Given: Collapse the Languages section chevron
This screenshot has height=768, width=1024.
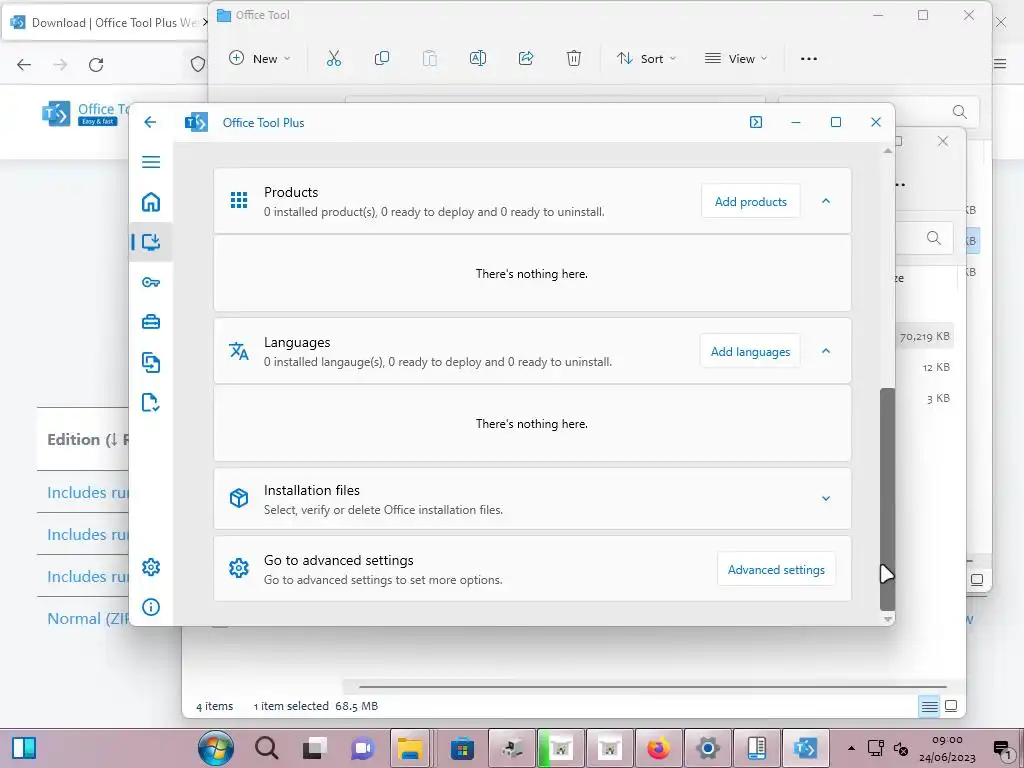Looking at the screenshot, I should tap(825, 351).
